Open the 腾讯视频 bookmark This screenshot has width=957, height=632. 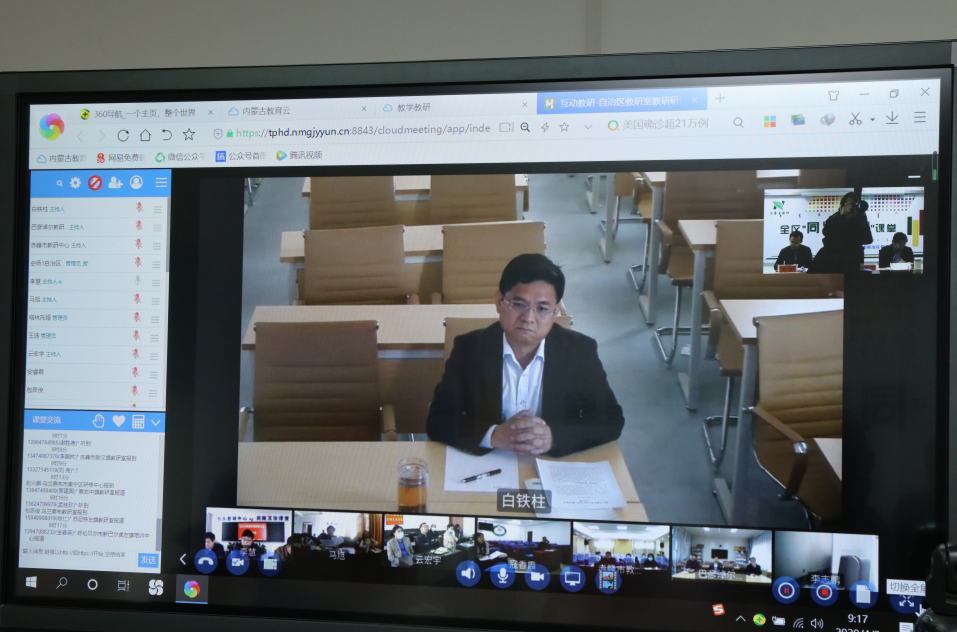point(300,155)
